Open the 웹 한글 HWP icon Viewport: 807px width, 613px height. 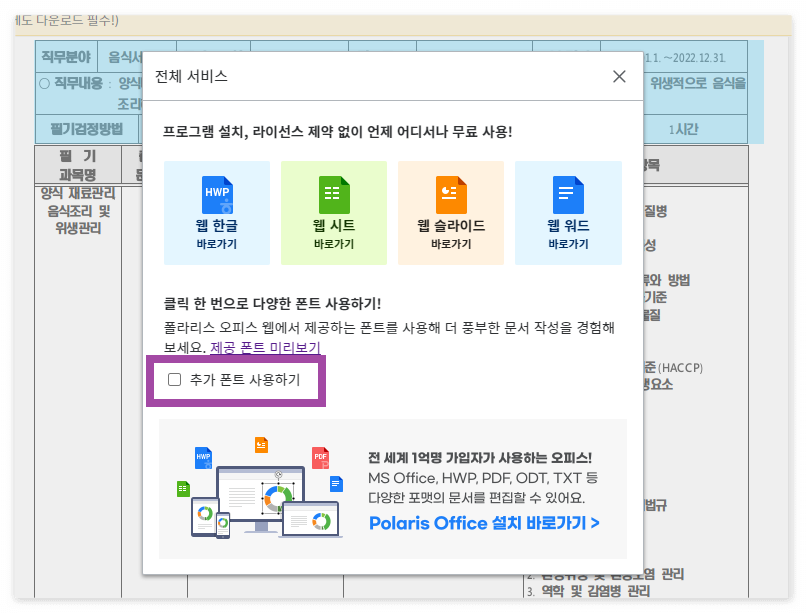(x=217, y=195)
